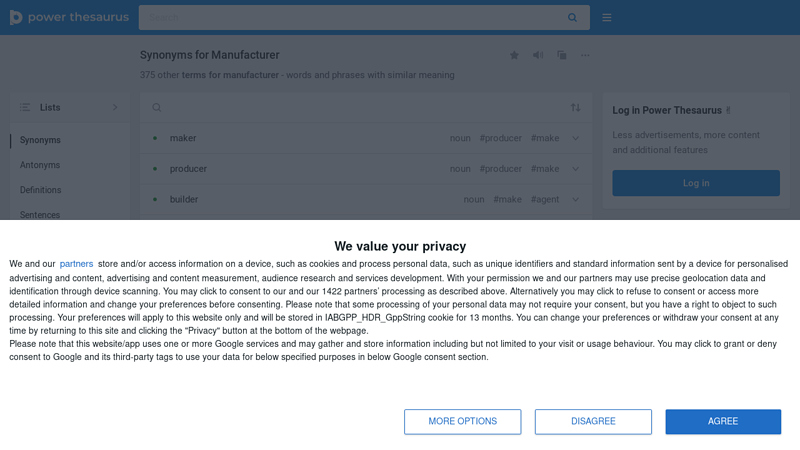
Task: Expand the 'producer' synonym row
Action: click(x=576, y=169)
